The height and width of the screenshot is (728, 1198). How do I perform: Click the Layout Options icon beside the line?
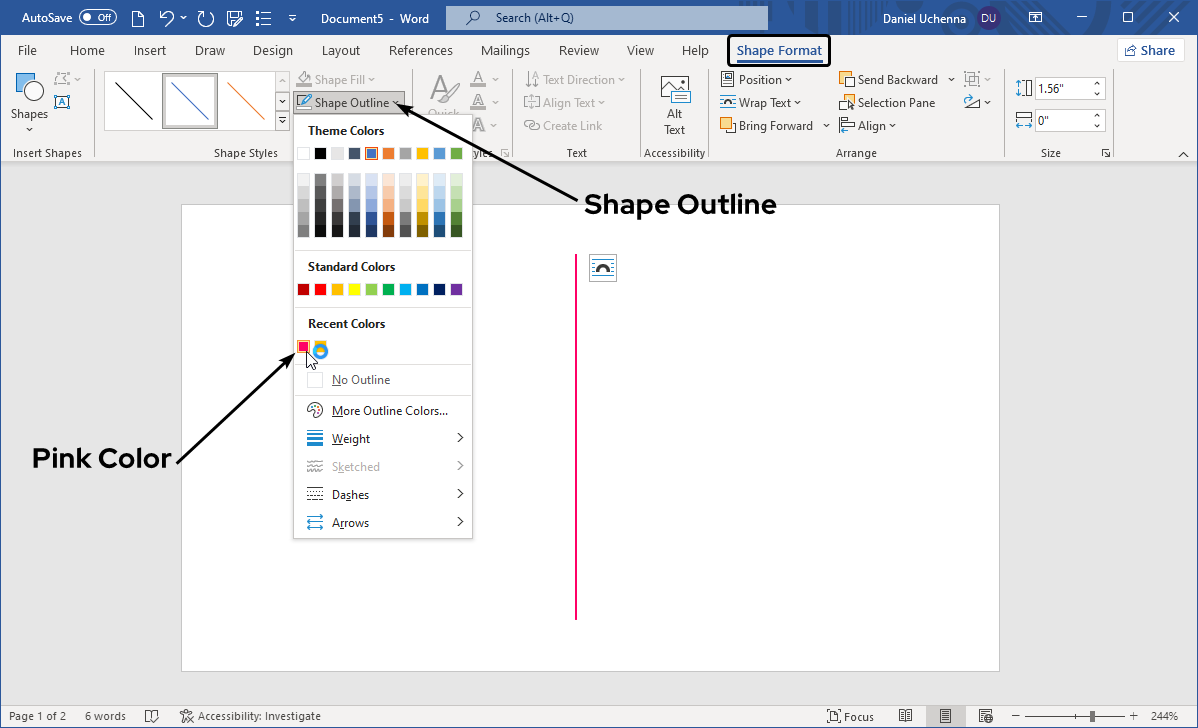(603, 267)
